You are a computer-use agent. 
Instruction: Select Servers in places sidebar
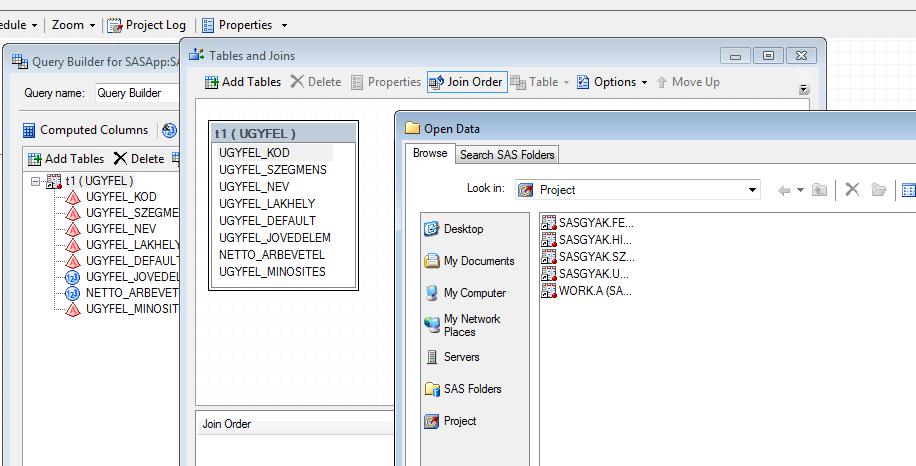point(452,357)
